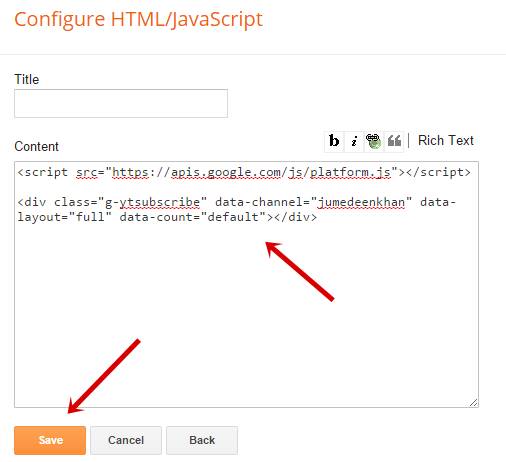Click inside the Title input field
The height and width of the screenshot is (462, 506).
121,103
